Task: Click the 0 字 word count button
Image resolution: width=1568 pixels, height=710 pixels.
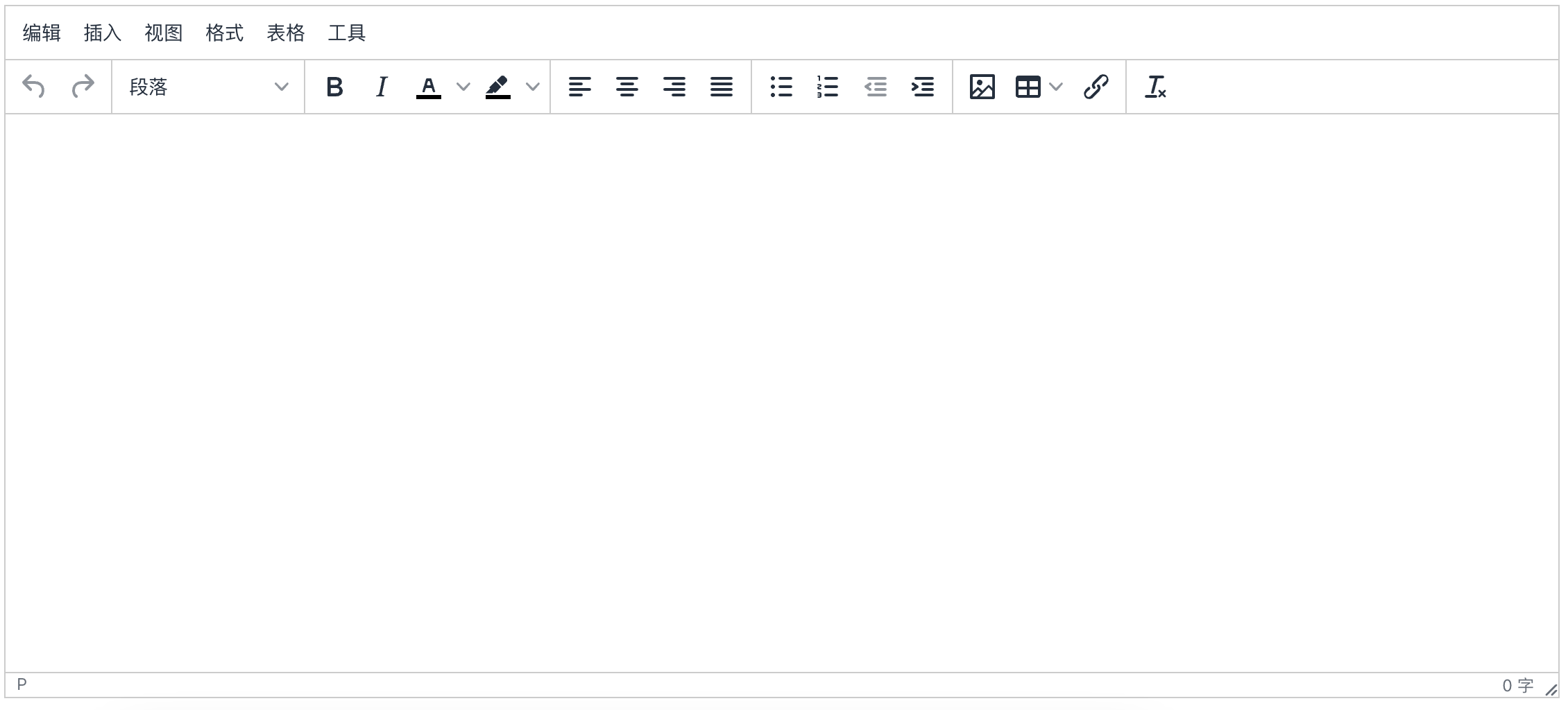Action: pos(1517,686)
